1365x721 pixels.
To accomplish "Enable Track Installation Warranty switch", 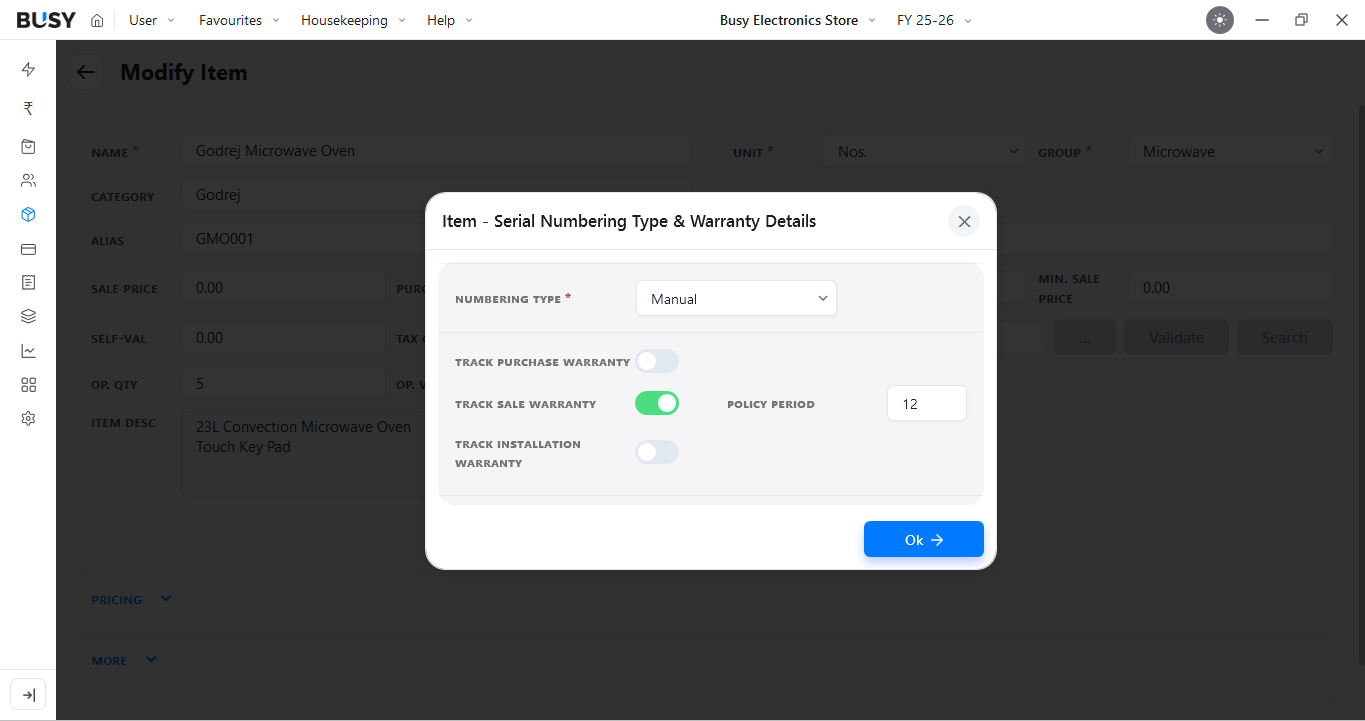I will 657,452.
